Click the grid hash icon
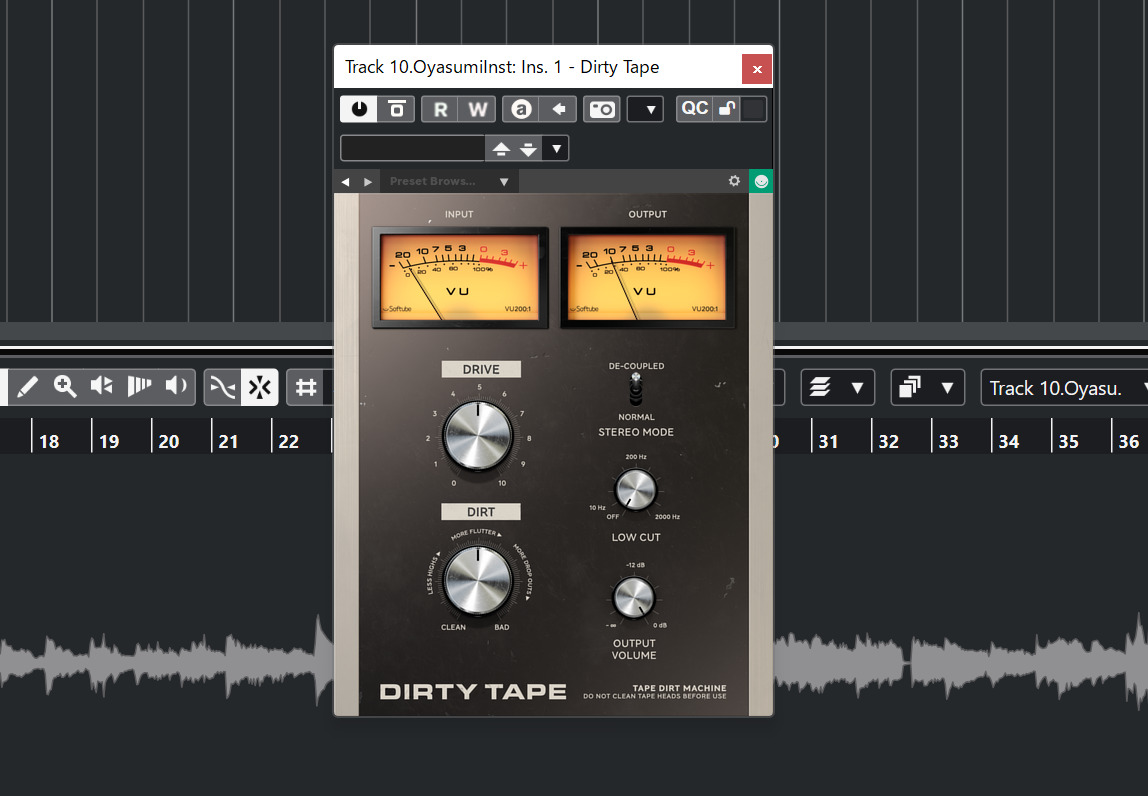 click(306, 387)
